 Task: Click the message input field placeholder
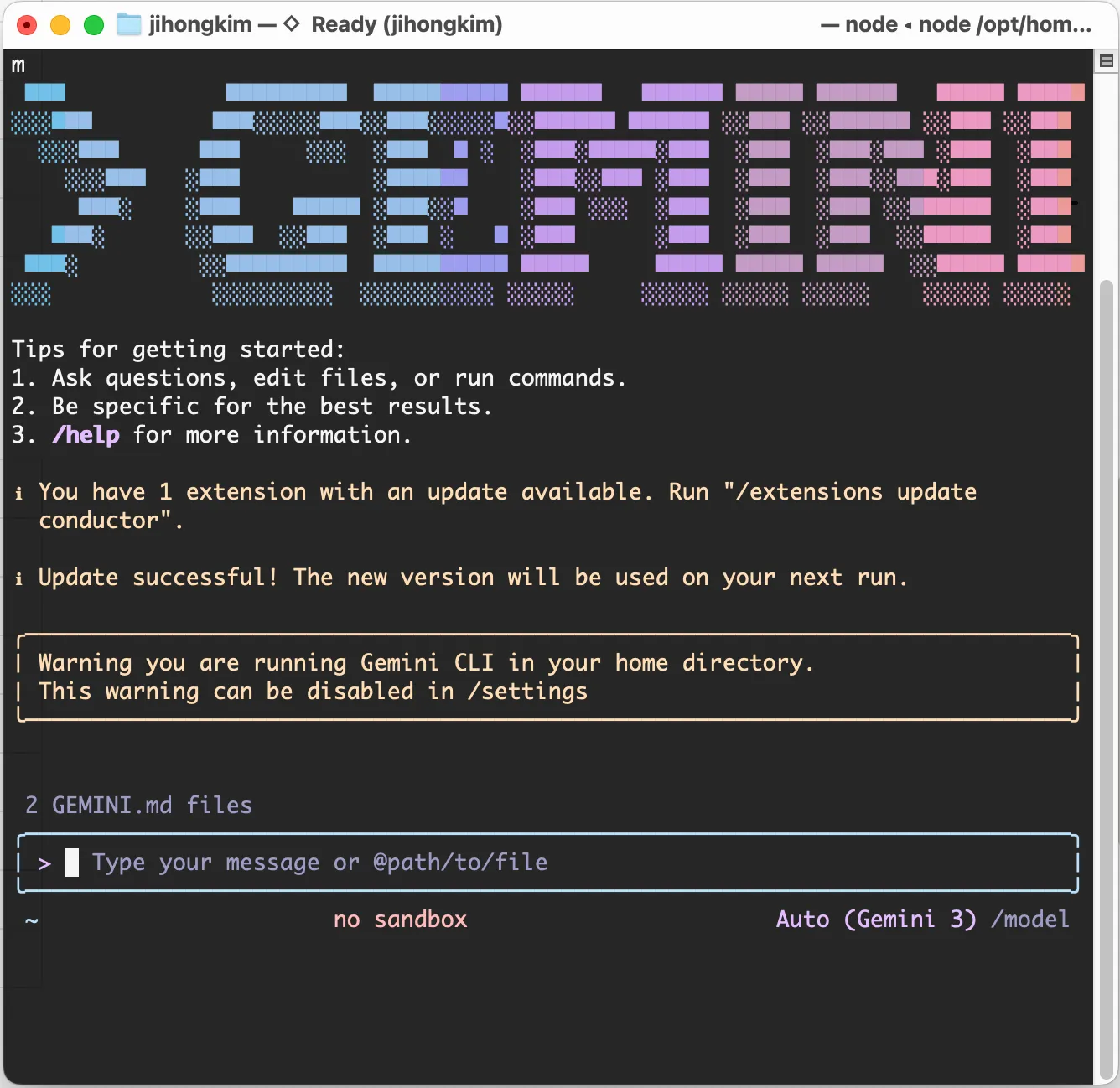tap(319, 863)
